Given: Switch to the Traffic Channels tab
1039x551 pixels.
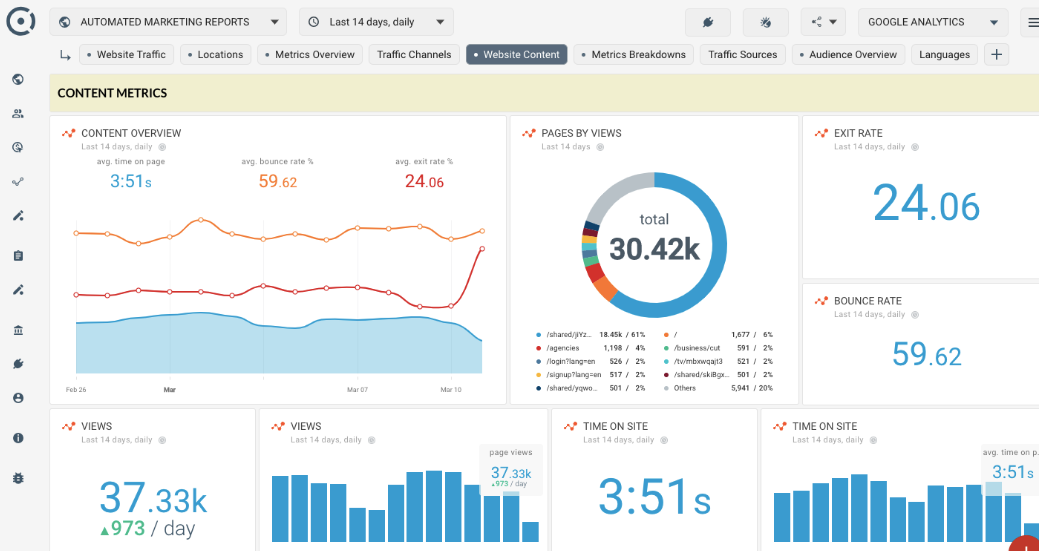Looking at the screenshot, I should click(414, 54).
